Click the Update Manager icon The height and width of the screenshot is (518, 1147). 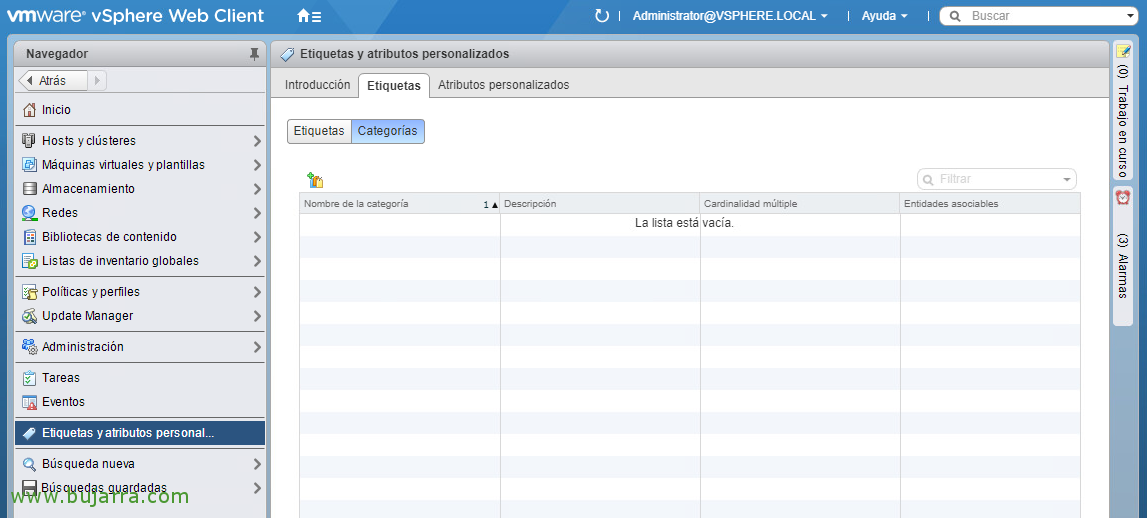tap(29, 316)
